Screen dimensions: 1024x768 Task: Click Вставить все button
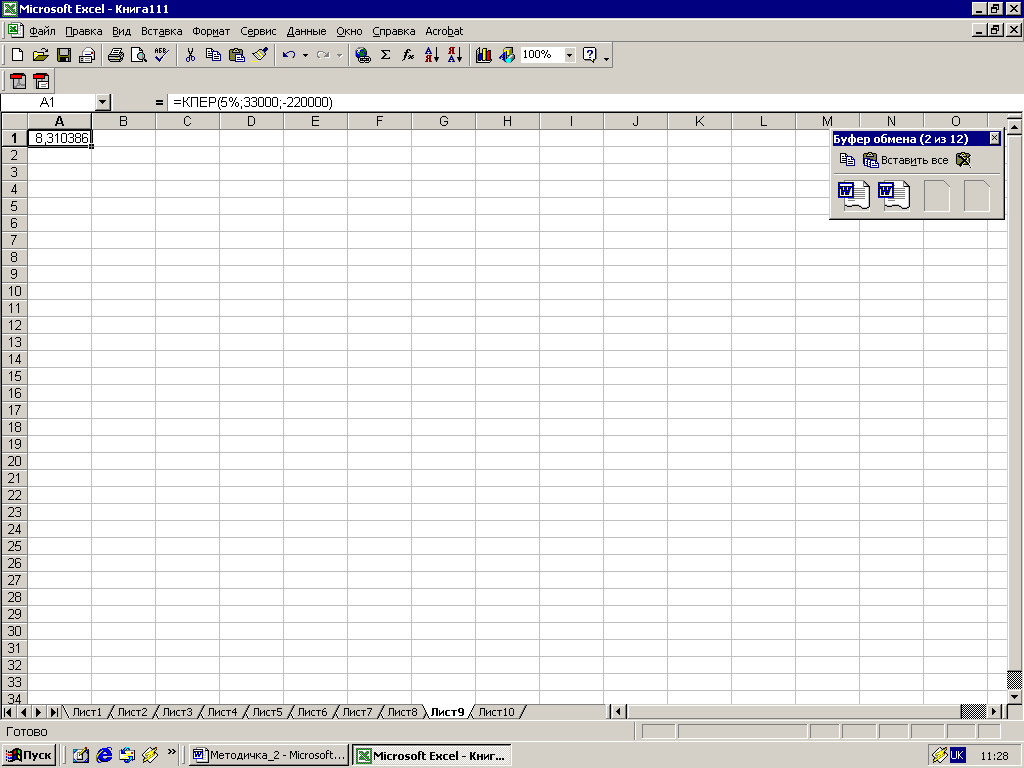point(906,160)
